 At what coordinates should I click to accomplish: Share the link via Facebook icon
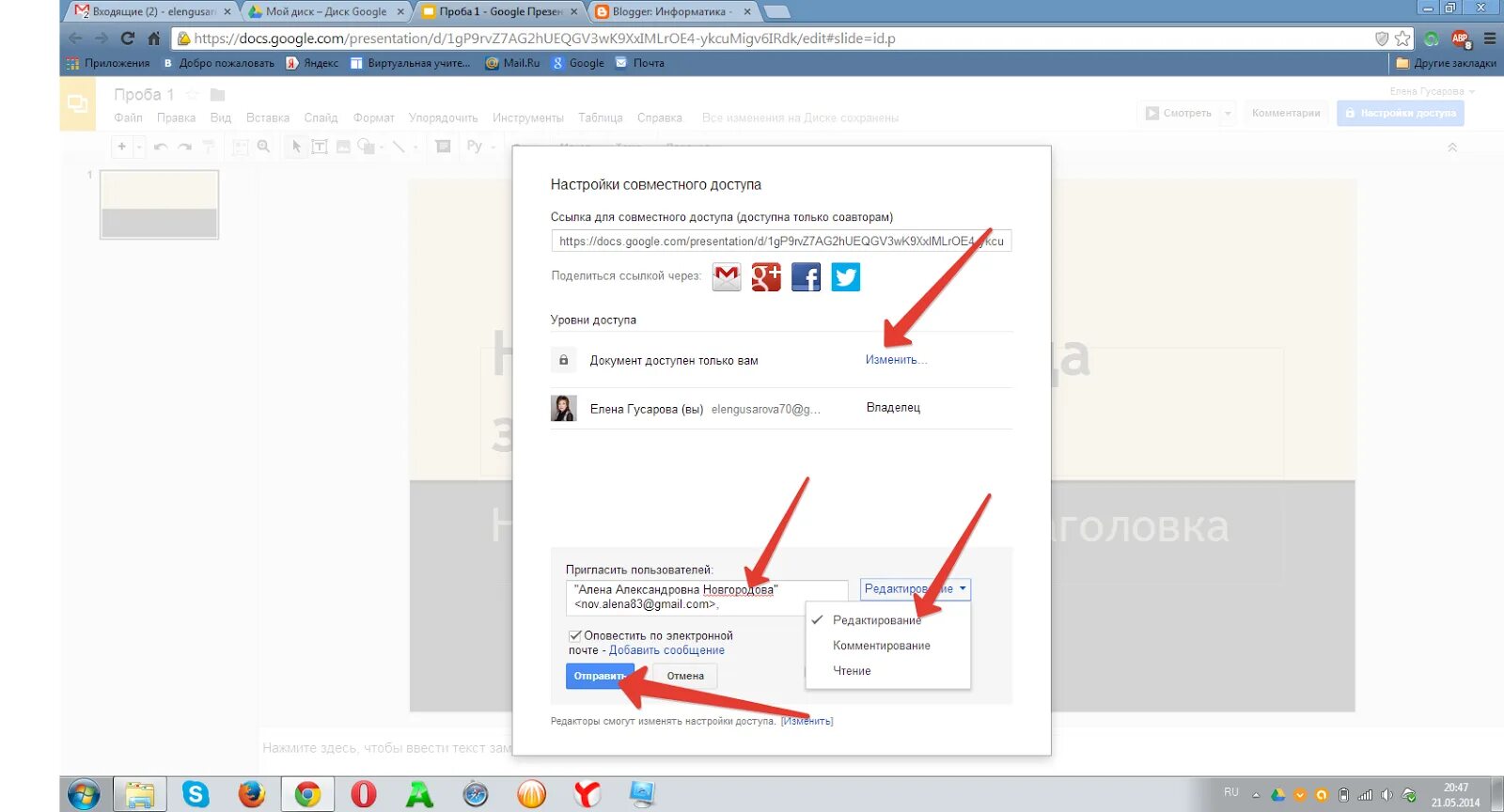[x=806, y=277]
